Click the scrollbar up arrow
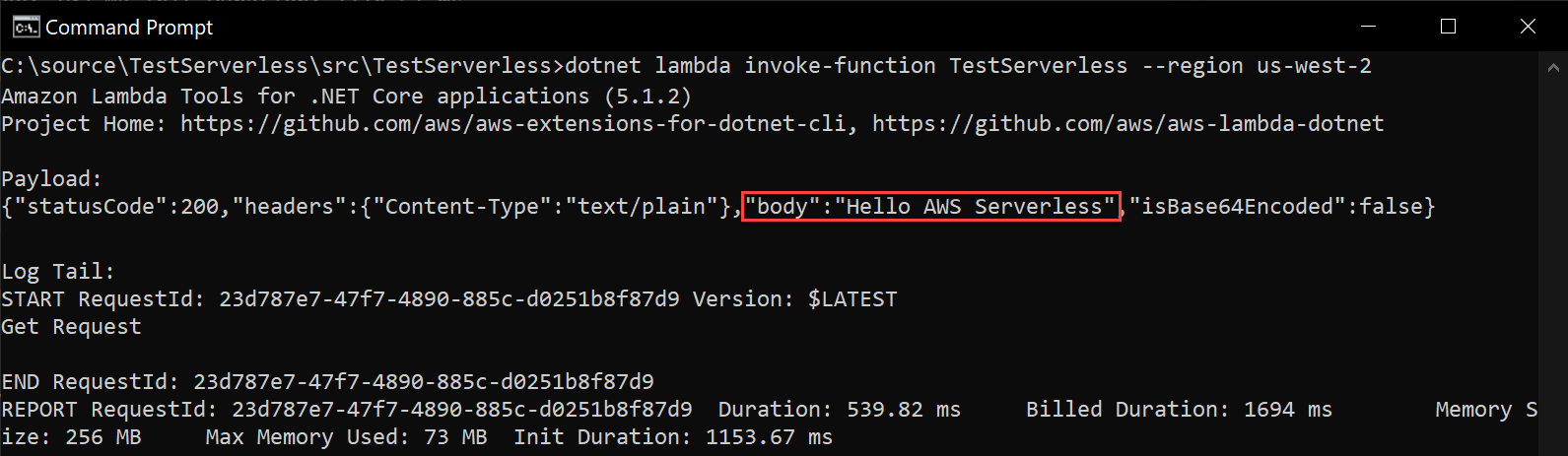1568x456 pixels. (1553, 67)
